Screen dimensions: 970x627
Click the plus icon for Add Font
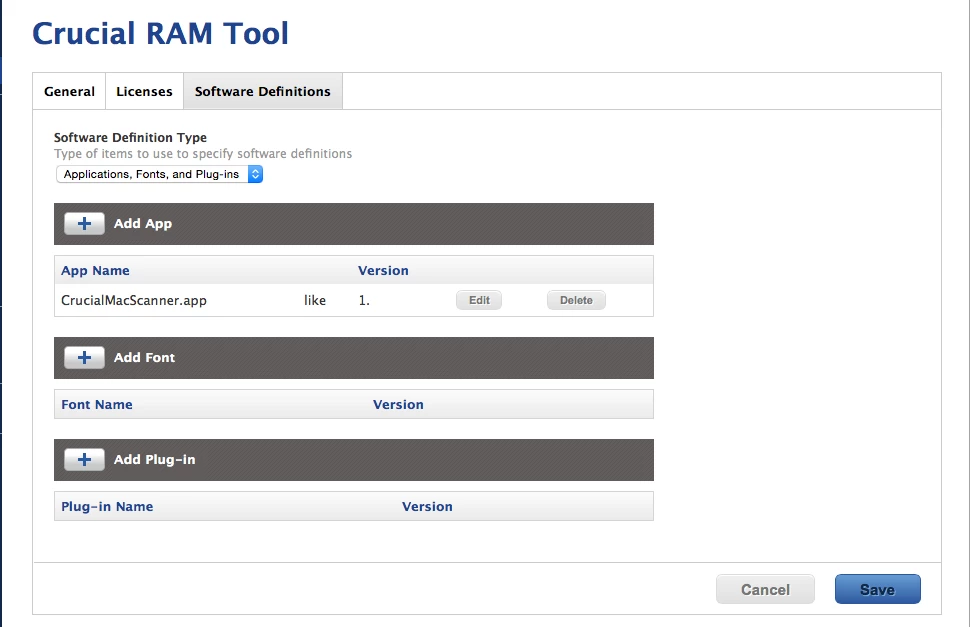pyautogui.click(x=84, y=357)
